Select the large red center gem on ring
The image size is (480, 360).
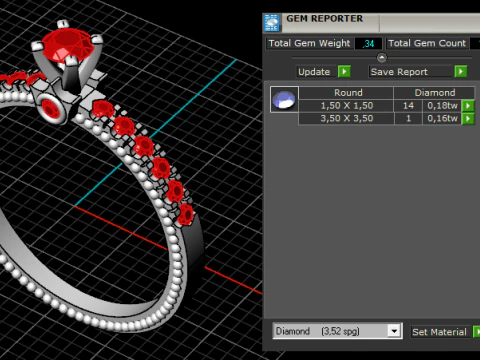tap(67, 45)
